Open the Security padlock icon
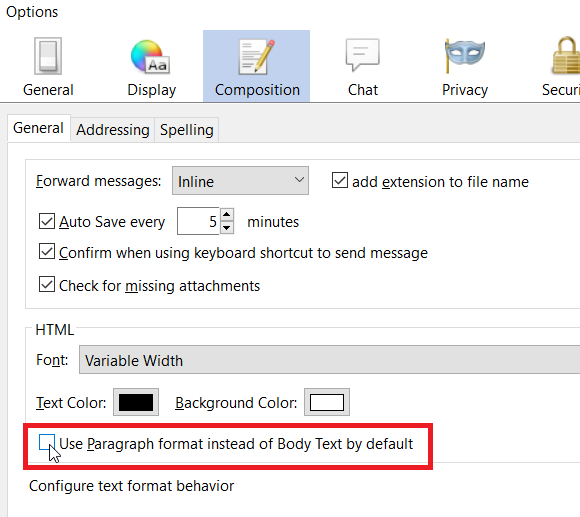Viewport: 580px width, 517px height. click(x=566, y=55)
